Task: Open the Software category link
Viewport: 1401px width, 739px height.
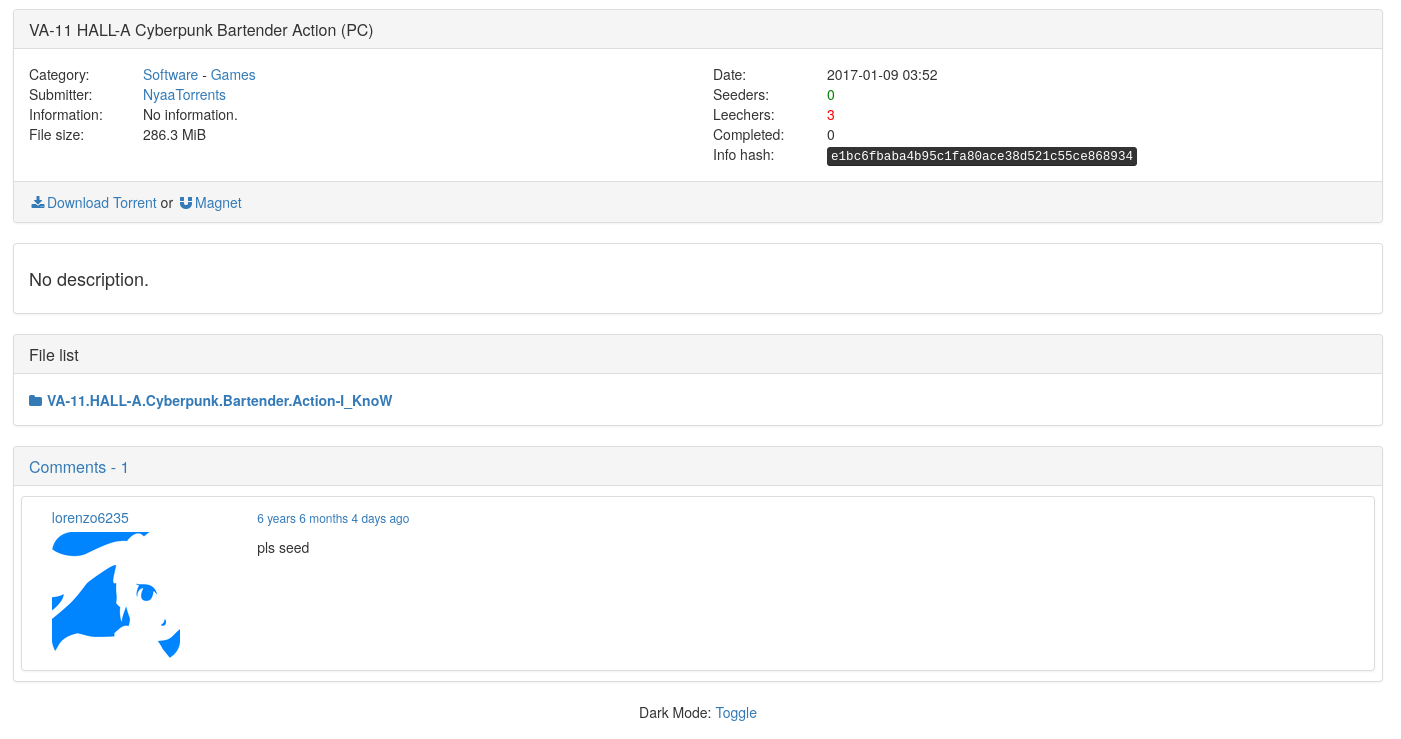Action: (170, 75)
